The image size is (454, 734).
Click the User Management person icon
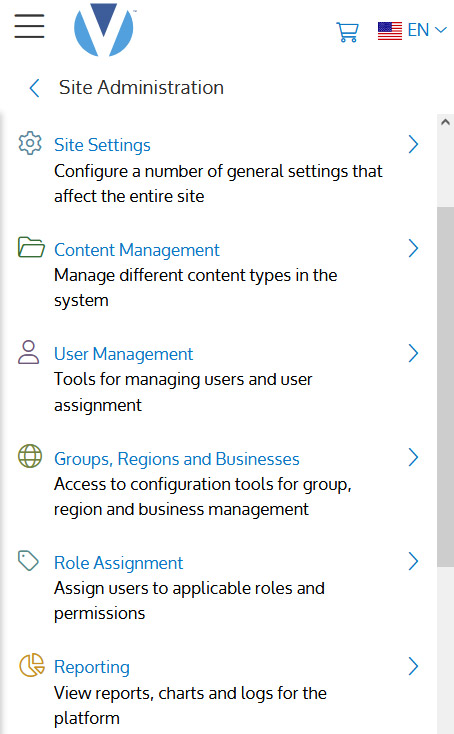pos(29,352)
